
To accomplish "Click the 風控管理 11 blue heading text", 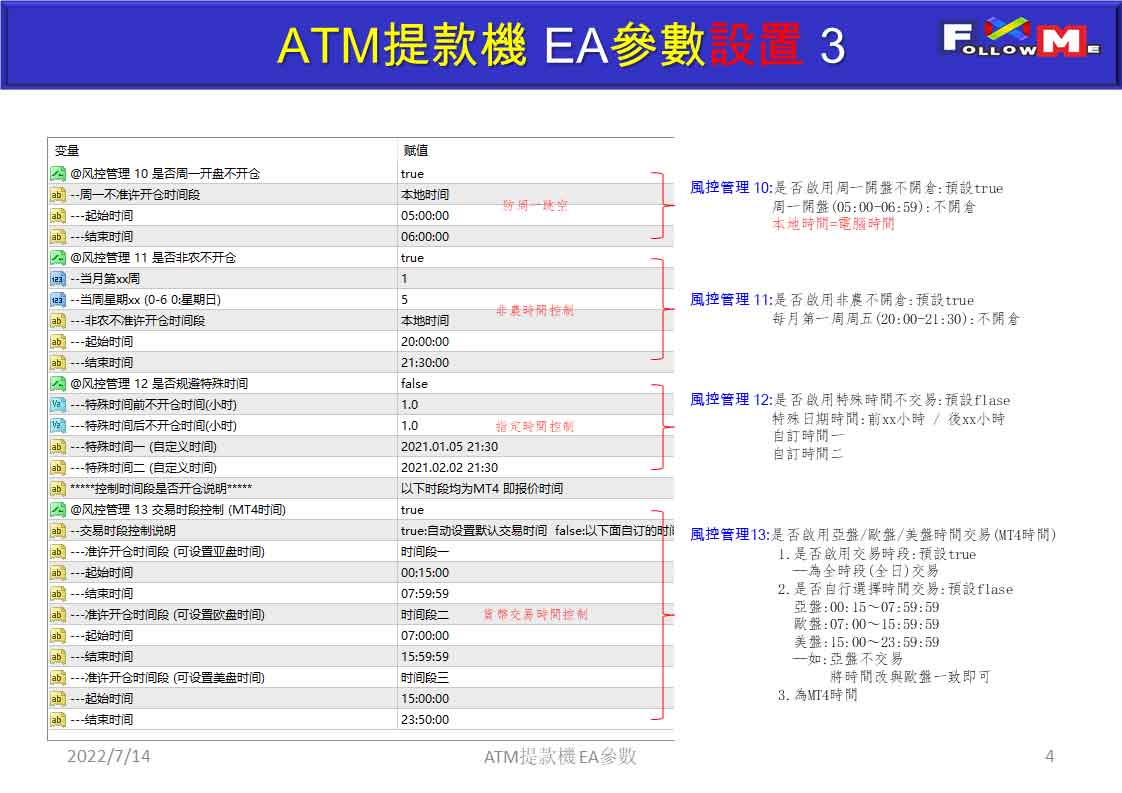I will coord(730,299).
